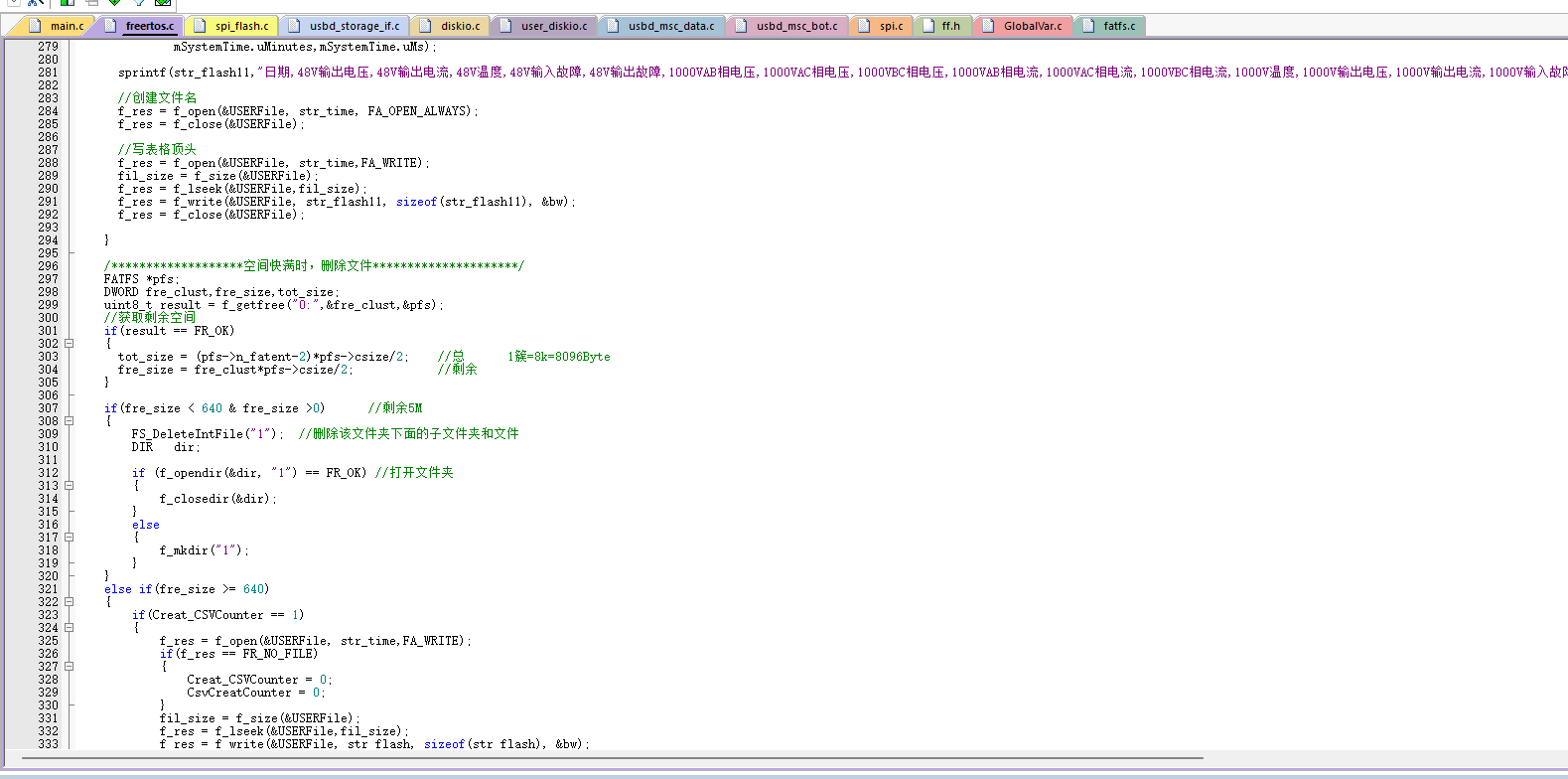Click the f_opendir(&dir, "1") line
Screen dimensions: 1568x779
coord(249,473)
